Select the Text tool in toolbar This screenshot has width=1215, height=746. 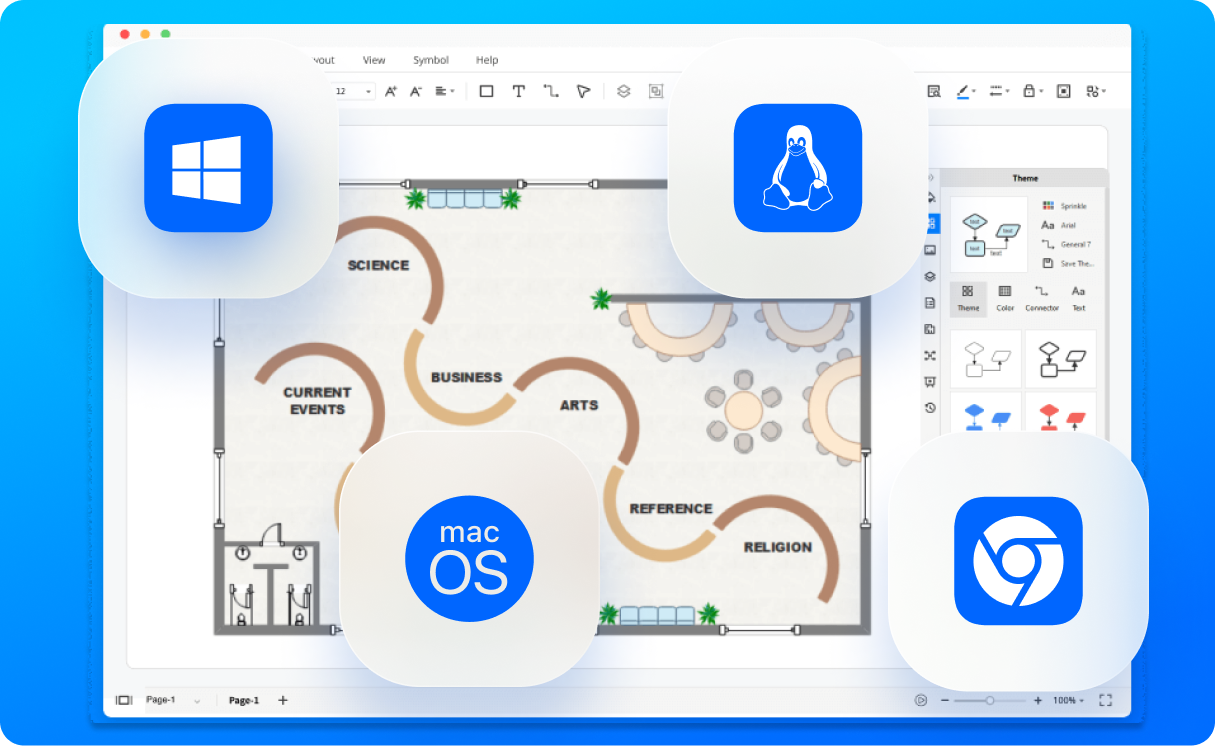[518, 91]
